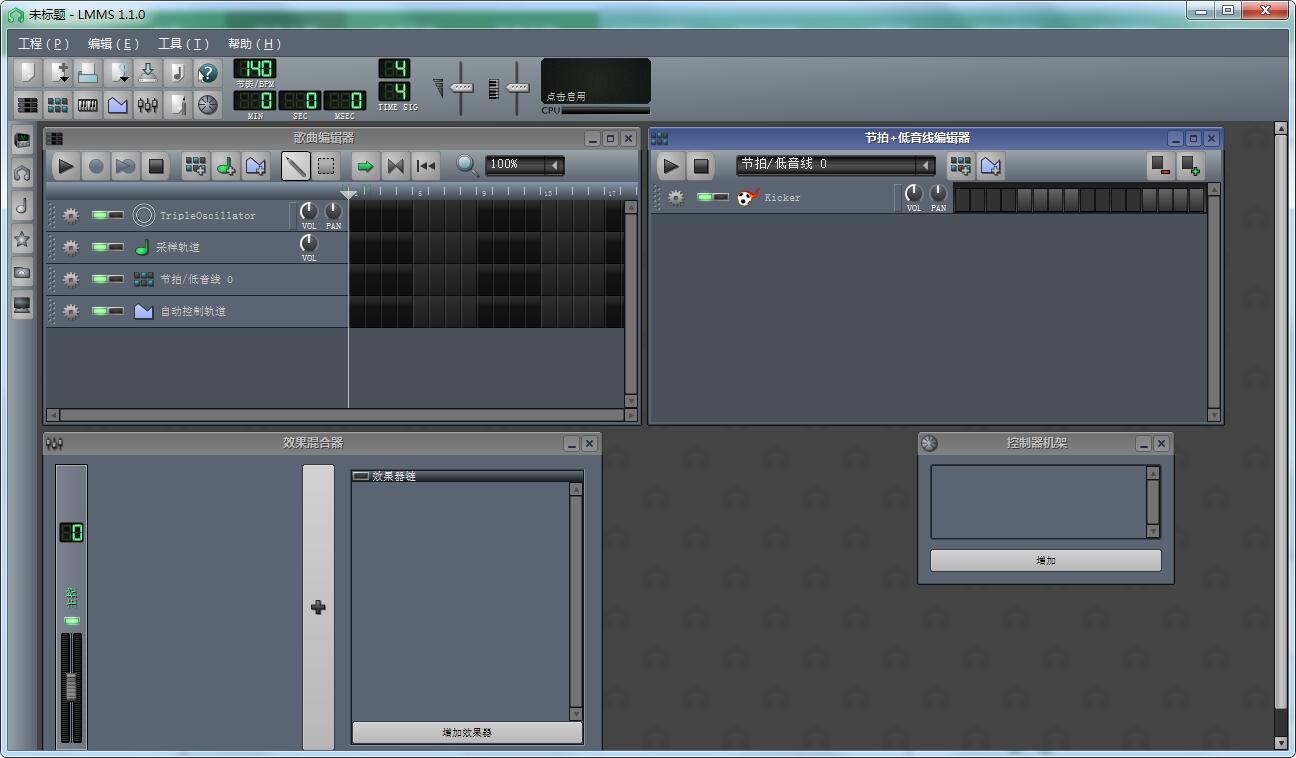The height and width of the screenshot is (758, 1296).
Task: Show the Song Editor via toolbar icon
Action: [x=28, y=104]
